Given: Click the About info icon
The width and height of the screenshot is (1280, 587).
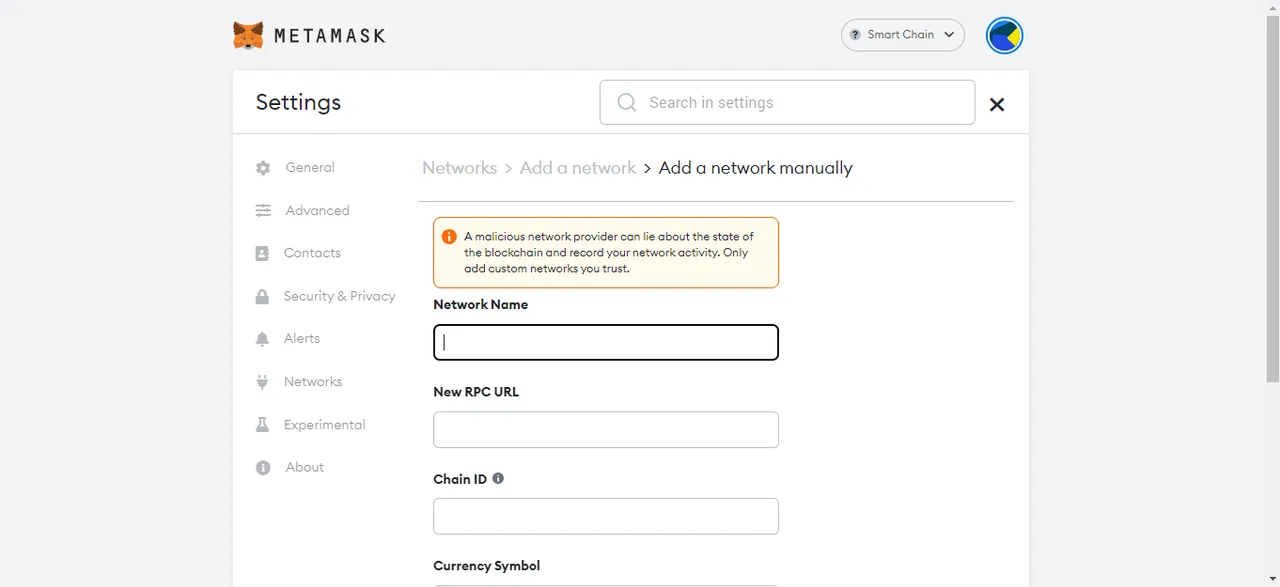Looking at the screenshot, I should (263, 468).
